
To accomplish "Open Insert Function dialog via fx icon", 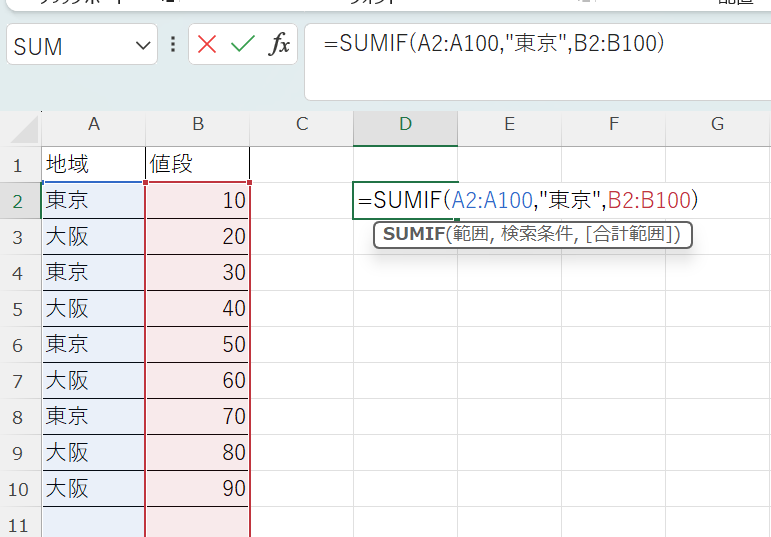I will point(279,45).
